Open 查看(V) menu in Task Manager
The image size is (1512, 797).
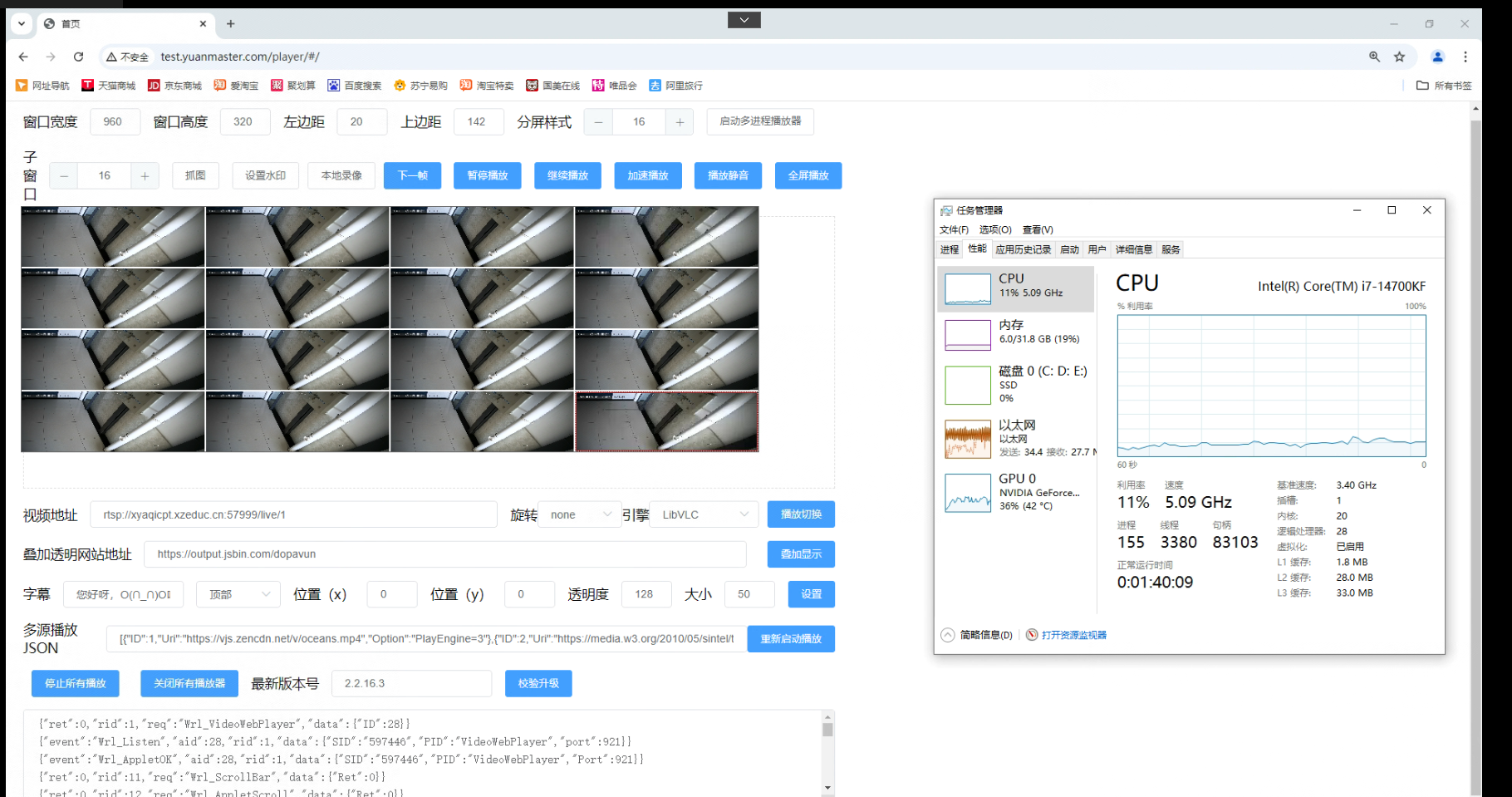click(1038, 229)
